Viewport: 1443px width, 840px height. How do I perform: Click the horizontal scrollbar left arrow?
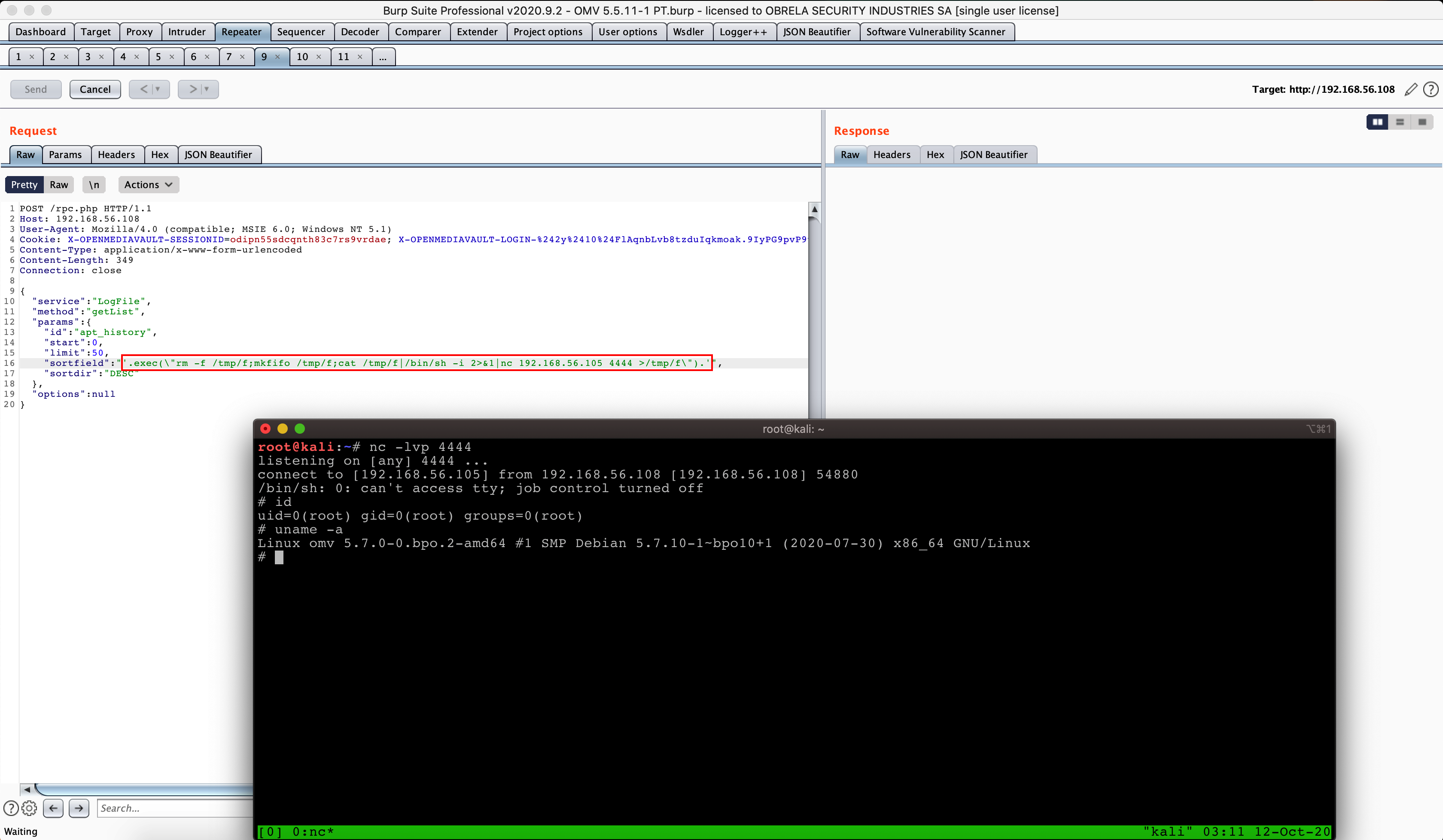(x=27, y=790)
